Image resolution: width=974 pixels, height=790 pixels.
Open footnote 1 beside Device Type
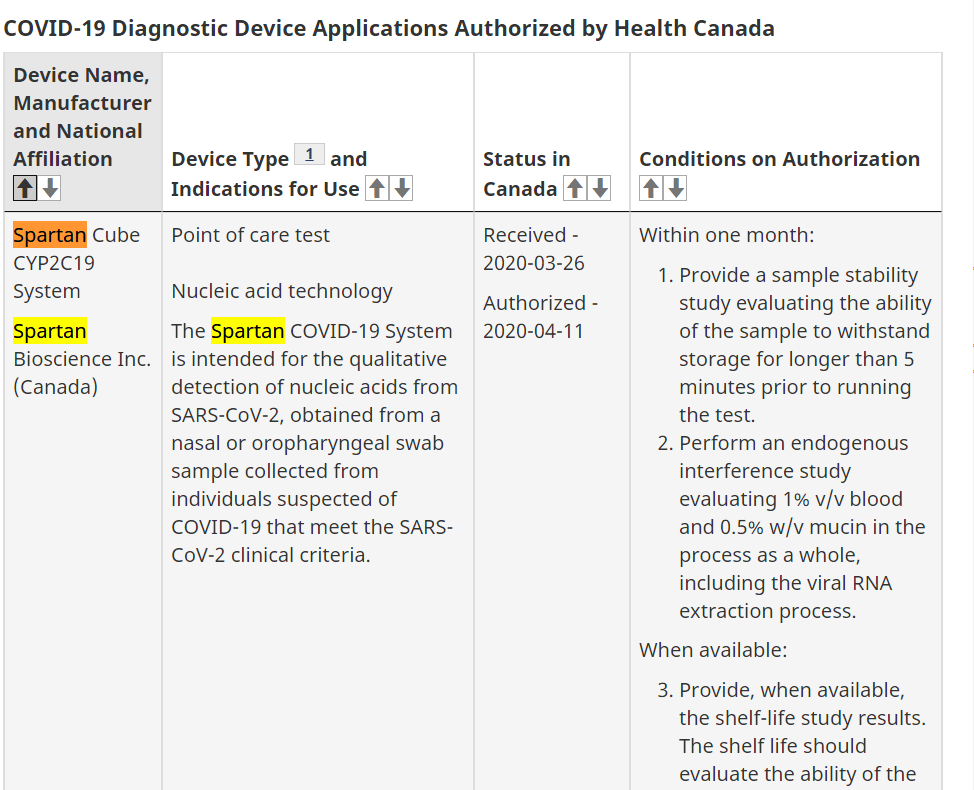pos(309,154)
